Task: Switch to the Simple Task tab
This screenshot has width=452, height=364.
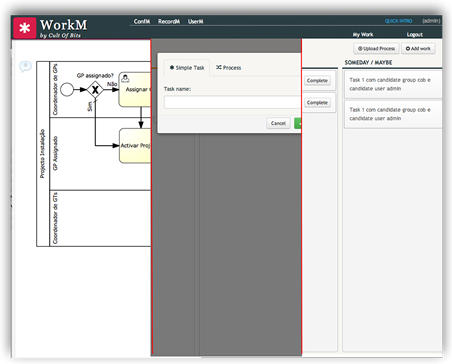Action: click(187, 68)
